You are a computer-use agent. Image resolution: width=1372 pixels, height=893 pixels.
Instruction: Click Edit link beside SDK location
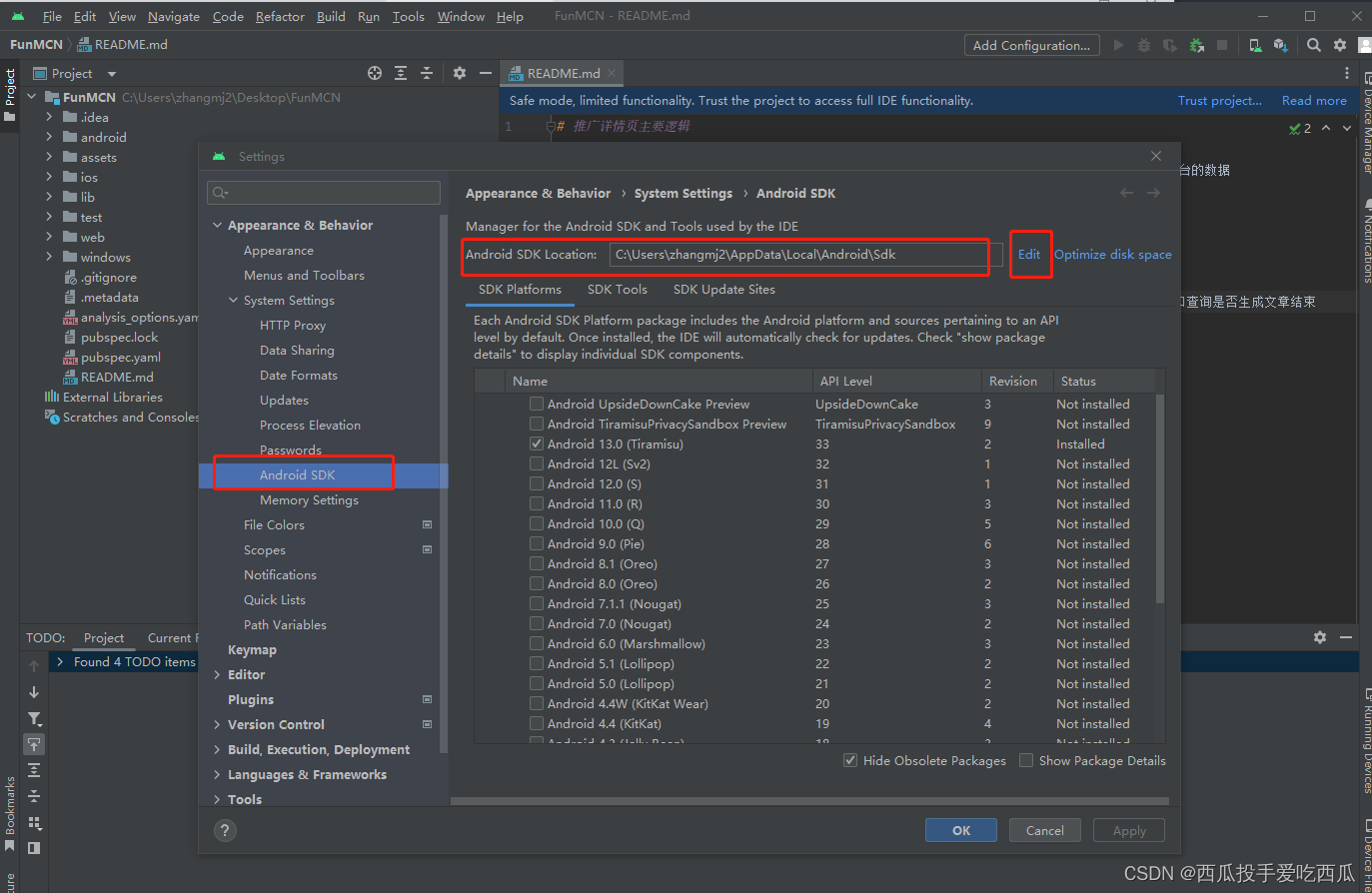[1029, 254]
